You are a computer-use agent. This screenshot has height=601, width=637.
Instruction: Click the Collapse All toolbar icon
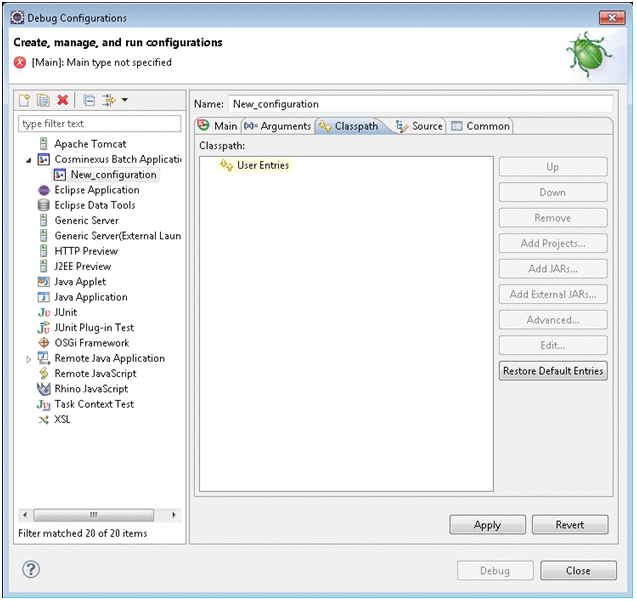(x=89, y=100)
